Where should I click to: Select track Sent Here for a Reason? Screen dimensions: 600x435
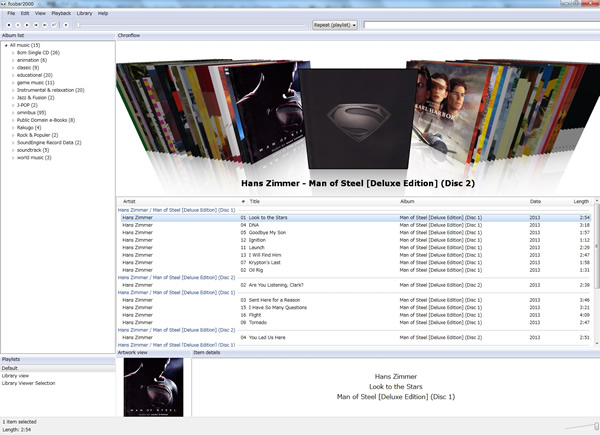tap(356, 300)
